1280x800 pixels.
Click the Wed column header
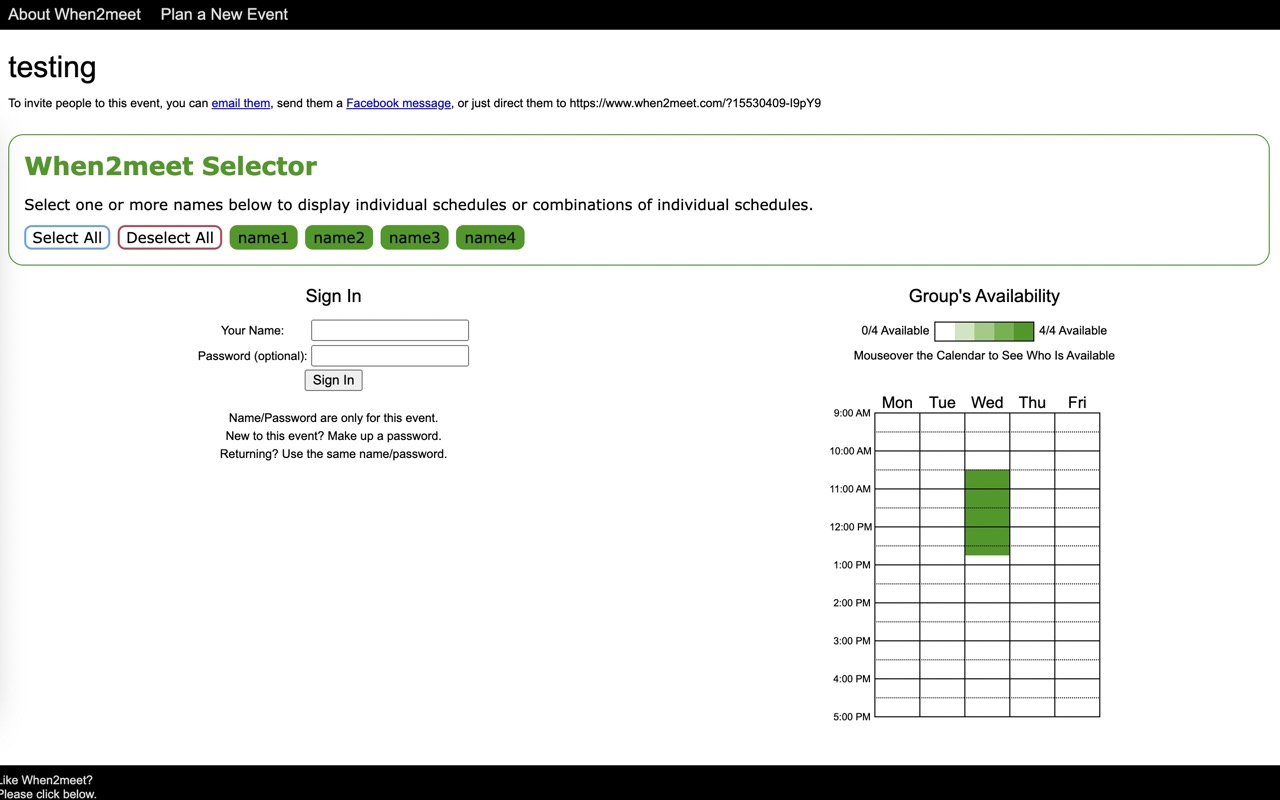pyautogui.click(x=987, y=402)
